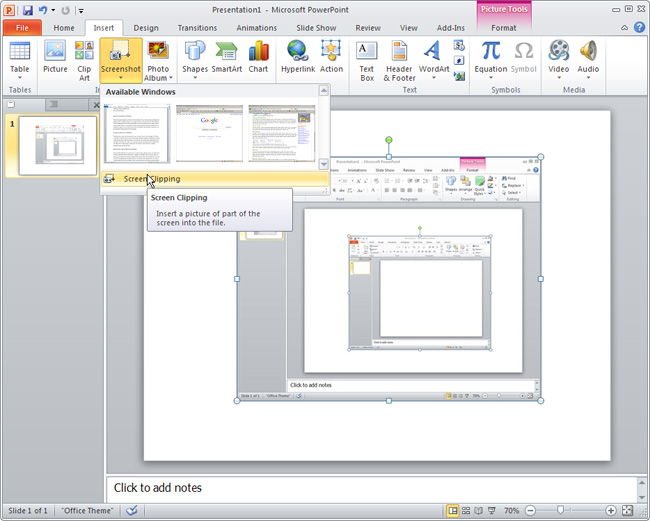The width and height of the screenshot is (650, 521).
Task: Close the slides pane with the X
Action: 96,105
